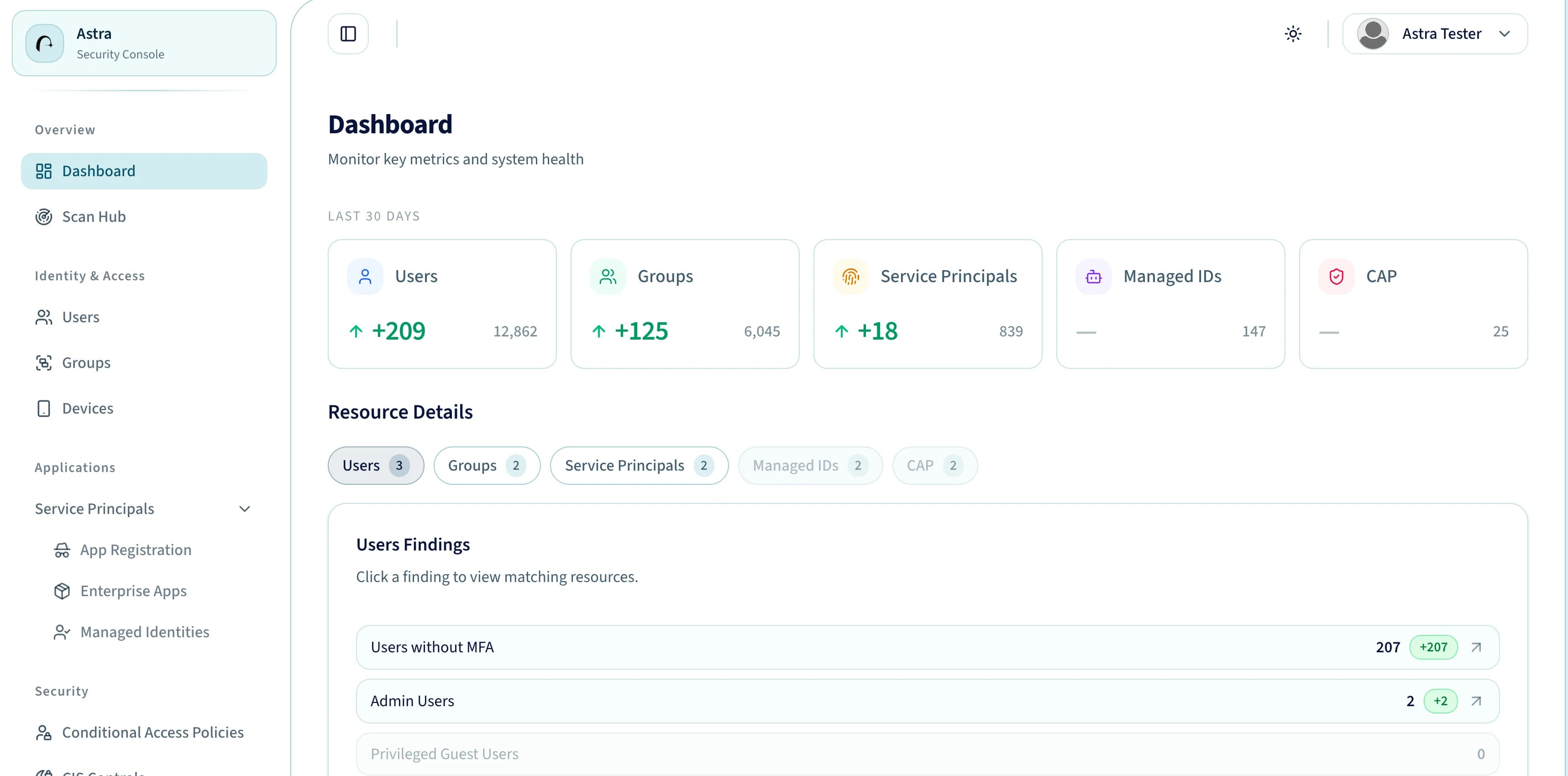
Task: Open Conditional Access Policies via its icon
Action: 43,732
